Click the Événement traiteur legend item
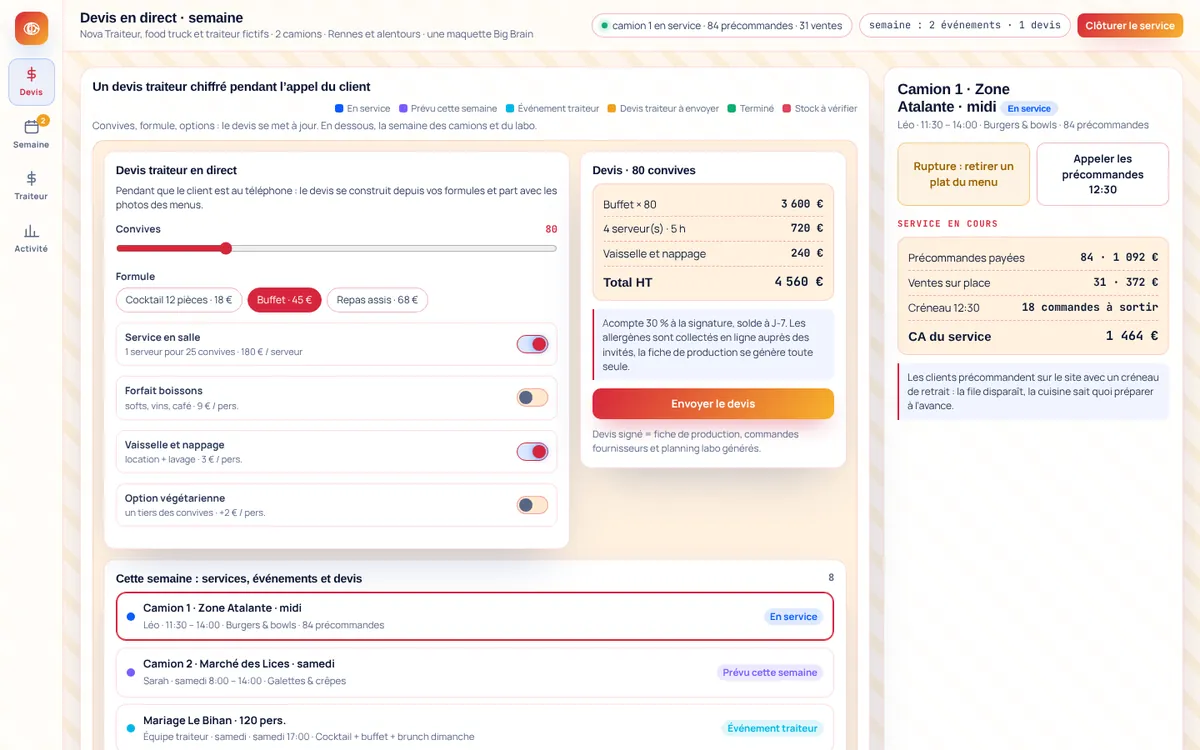Screen dimensions: 1200x750 point(553,108)
